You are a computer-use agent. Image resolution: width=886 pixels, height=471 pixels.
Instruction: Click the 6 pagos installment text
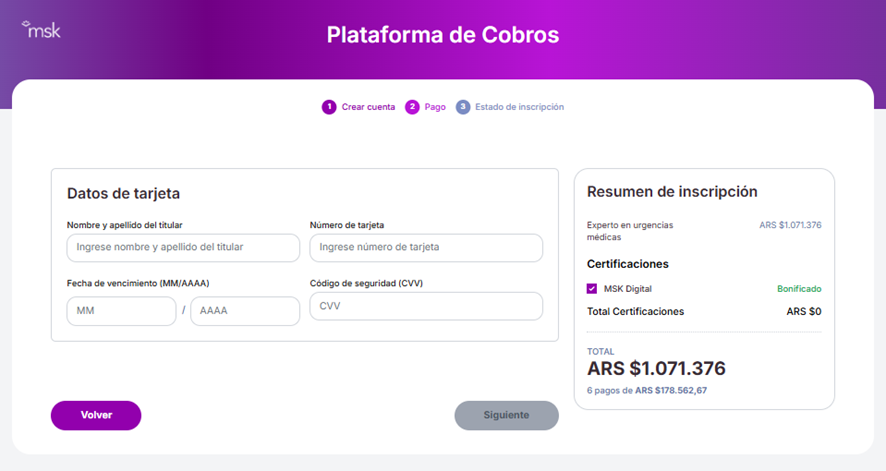click(646, 390)
